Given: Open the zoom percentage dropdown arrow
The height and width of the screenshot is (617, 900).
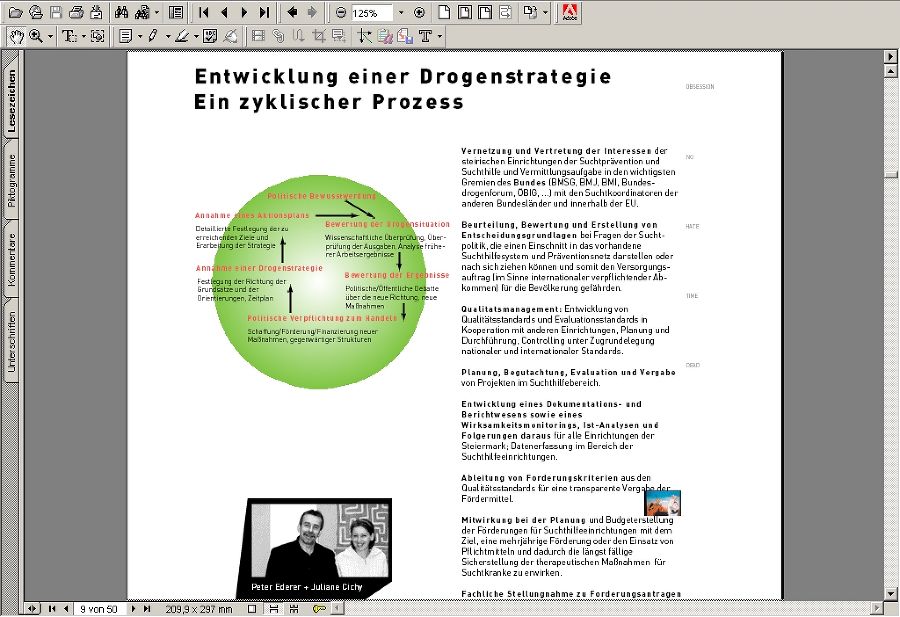Looking at the screenshot, I should coord(401,13).
